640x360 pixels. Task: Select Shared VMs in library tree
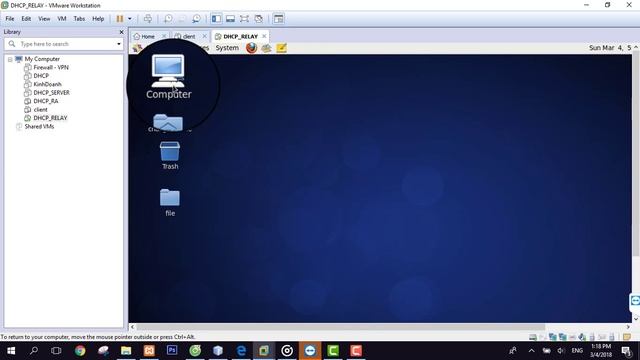pos(39,127)
